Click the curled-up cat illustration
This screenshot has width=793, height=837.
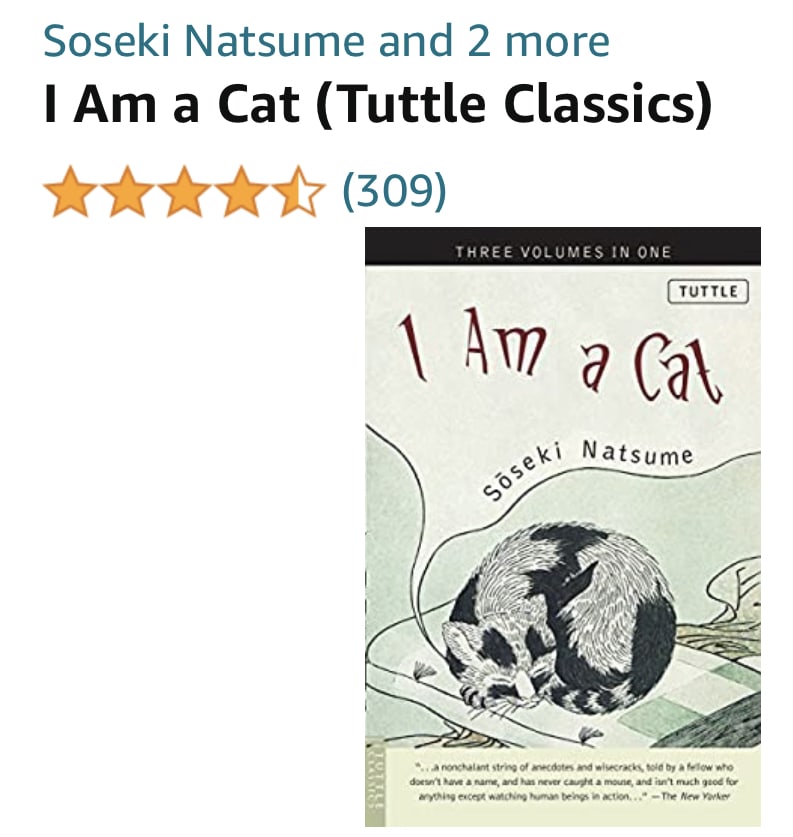click(x=560, y=611)
